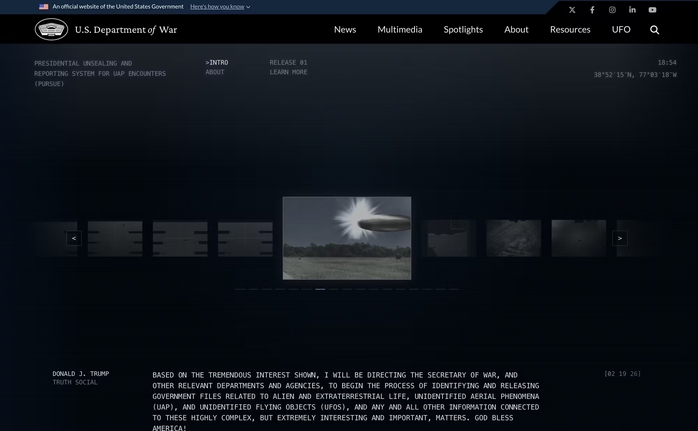Open the Facebook social icon

pos(592,10)
